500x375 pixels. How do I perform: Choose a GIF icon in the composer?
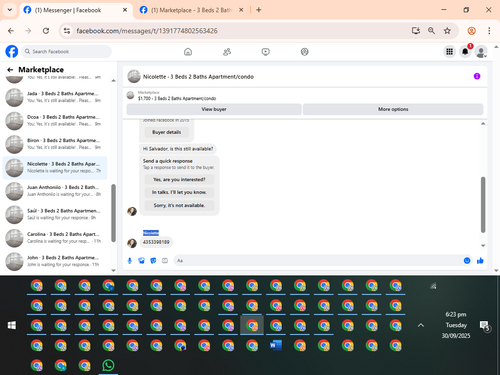(x=165, y=261)
